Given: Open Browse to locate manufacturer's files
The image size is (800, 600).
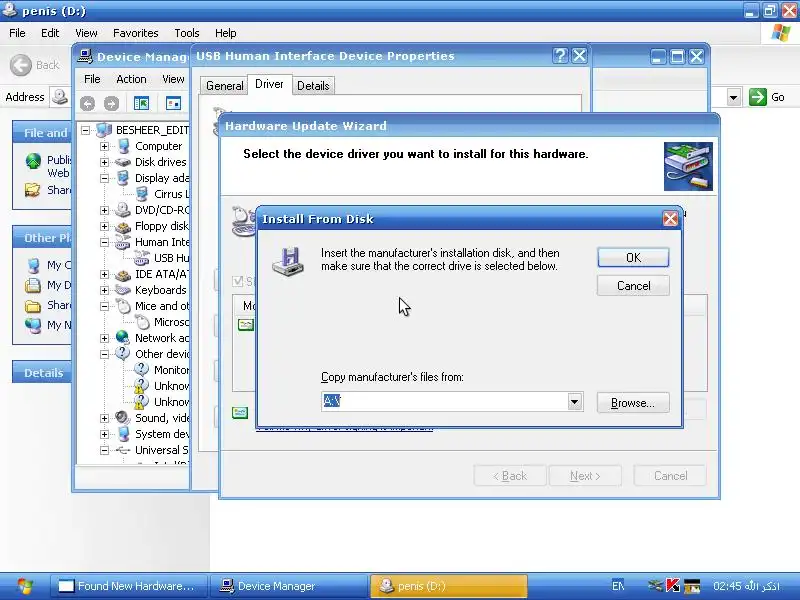Looking at the screenshot, I should (633, 403).
